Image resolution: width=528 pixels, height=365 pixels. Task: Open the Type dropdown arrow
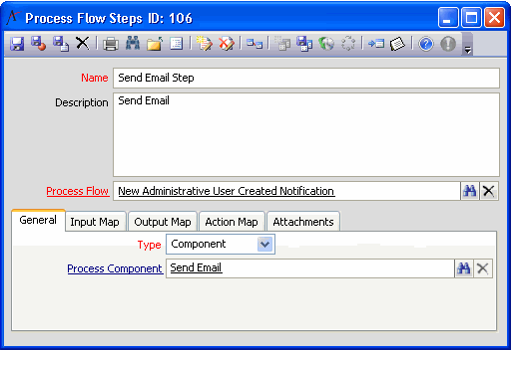265,244
